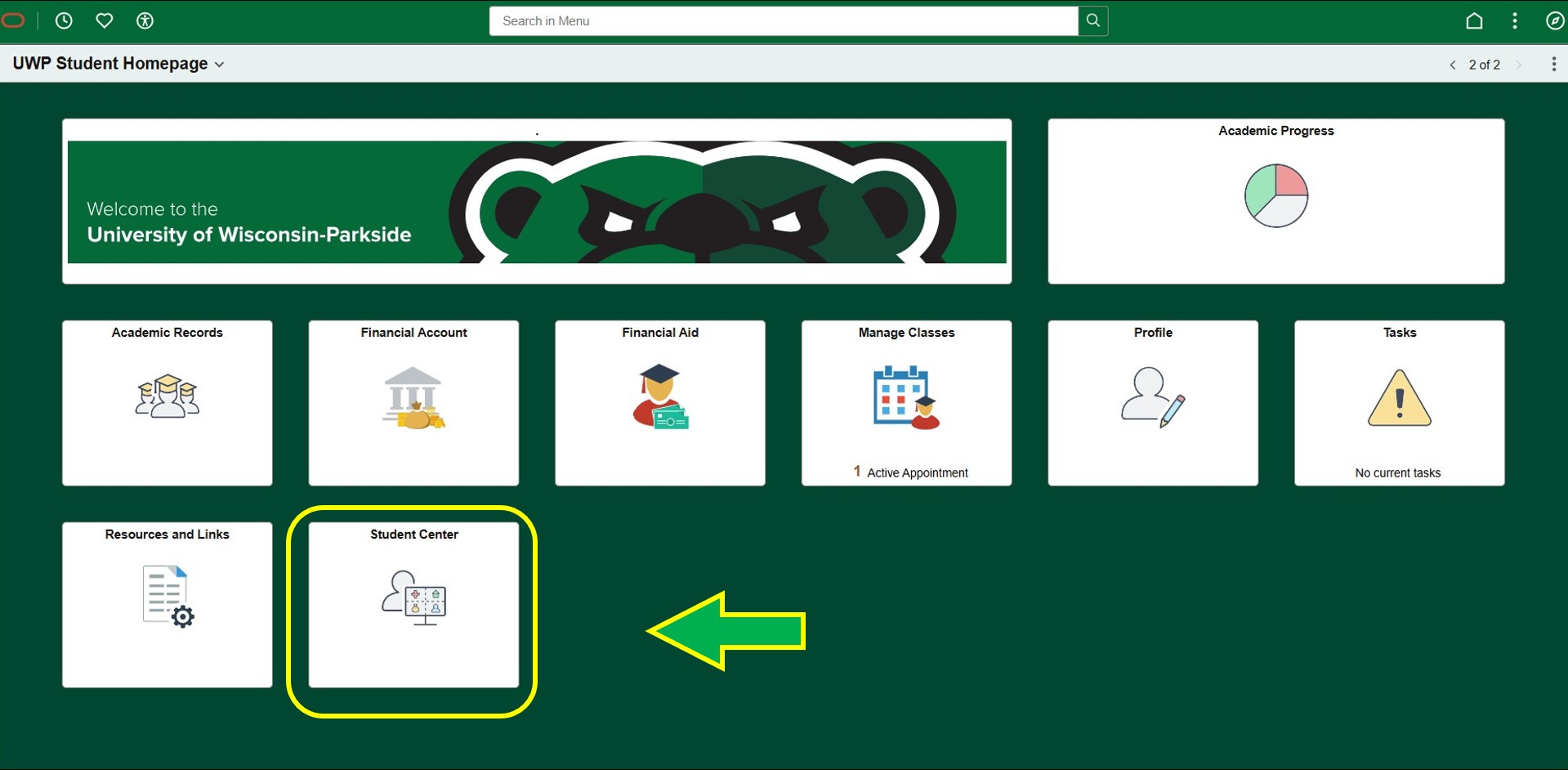Go to Home via house icon
1568x770 pixels.
click(1474, 20)
